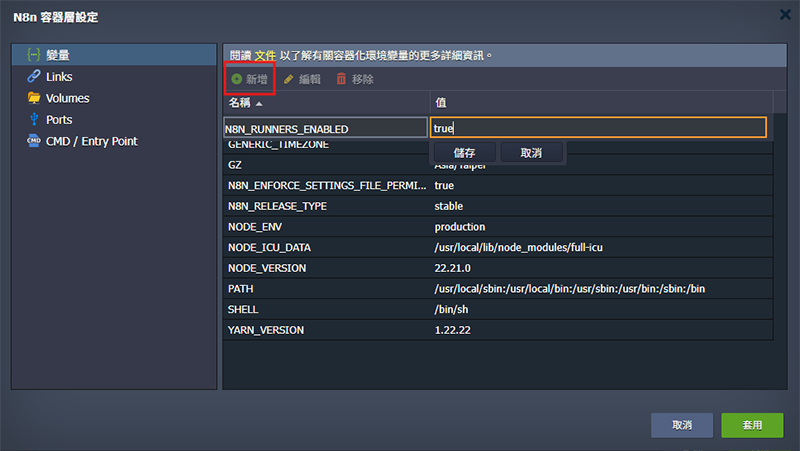Click the 值 column header
Screen dimensions: 800x451
click(x=441, y=103)
